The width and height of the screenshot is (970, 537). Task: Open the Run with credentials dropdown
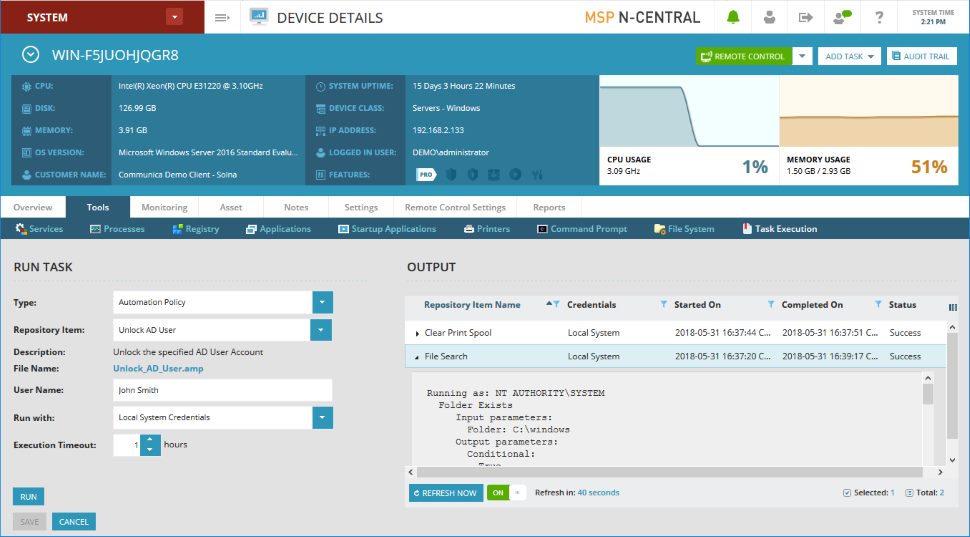tap(322, 418)
